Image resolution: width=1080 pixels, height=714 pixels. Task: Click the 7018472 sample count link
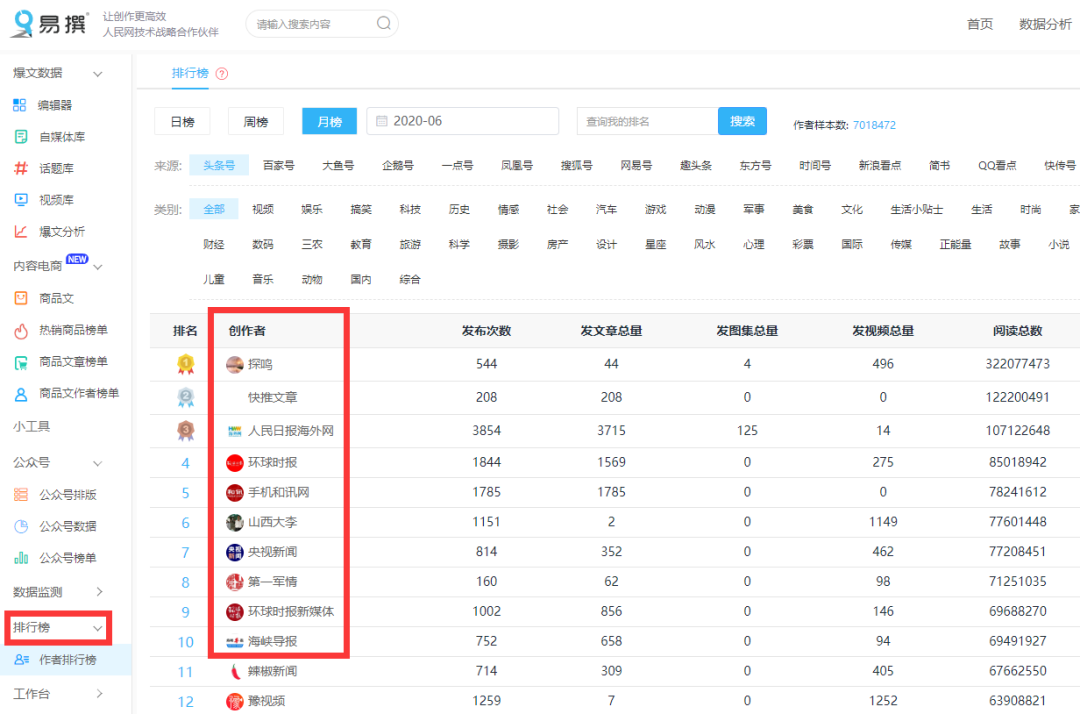coord(874,125)
